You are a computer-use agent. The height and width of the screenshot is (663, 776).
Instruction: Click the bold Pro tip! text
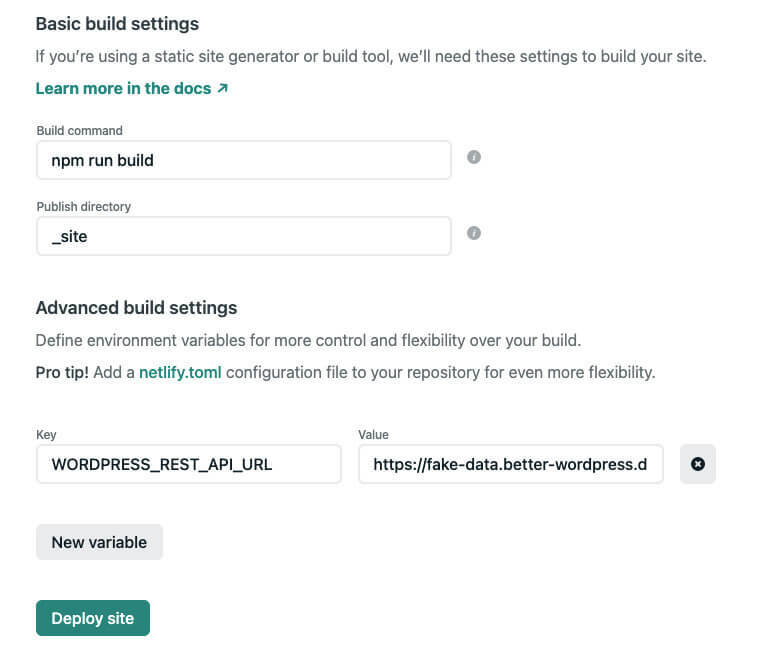(x=62, y=372)
